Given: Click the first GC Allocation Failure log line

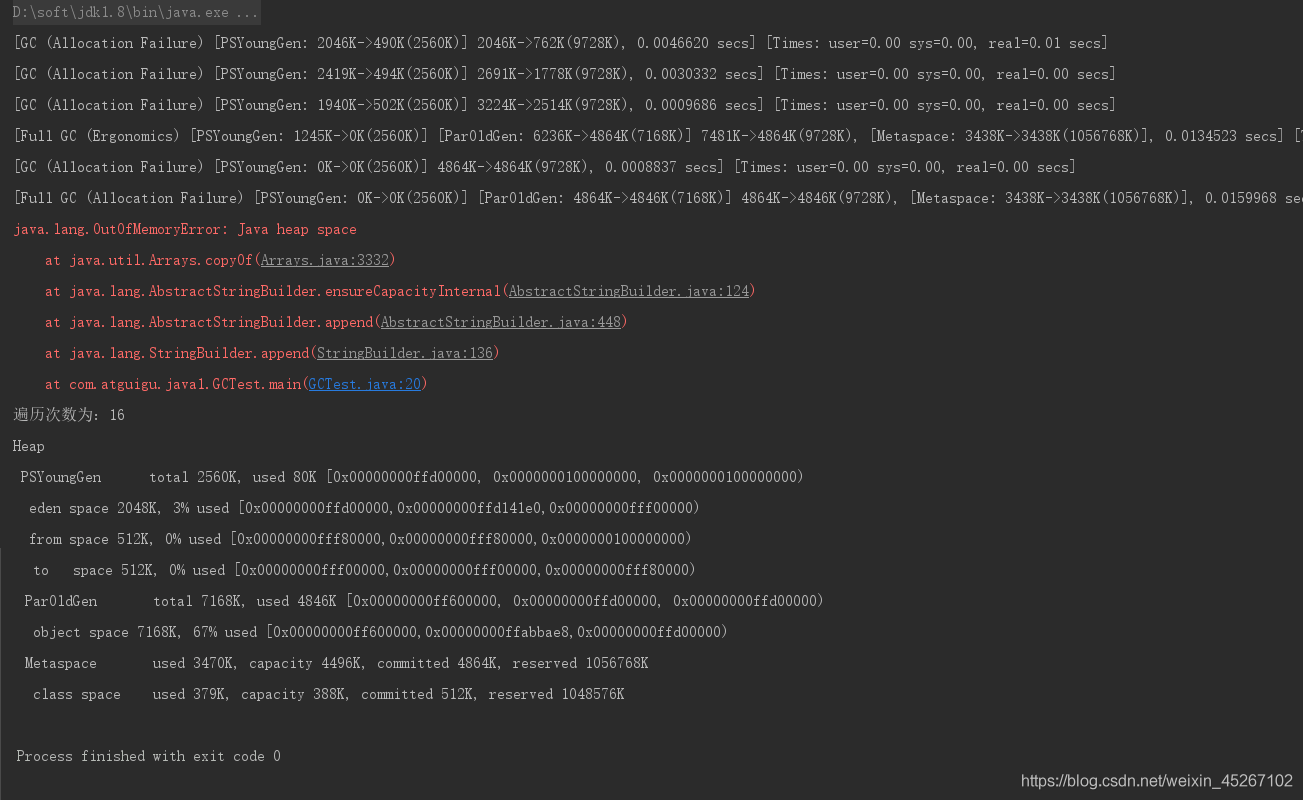Looking at the screenshot, I should click(560, 43).
